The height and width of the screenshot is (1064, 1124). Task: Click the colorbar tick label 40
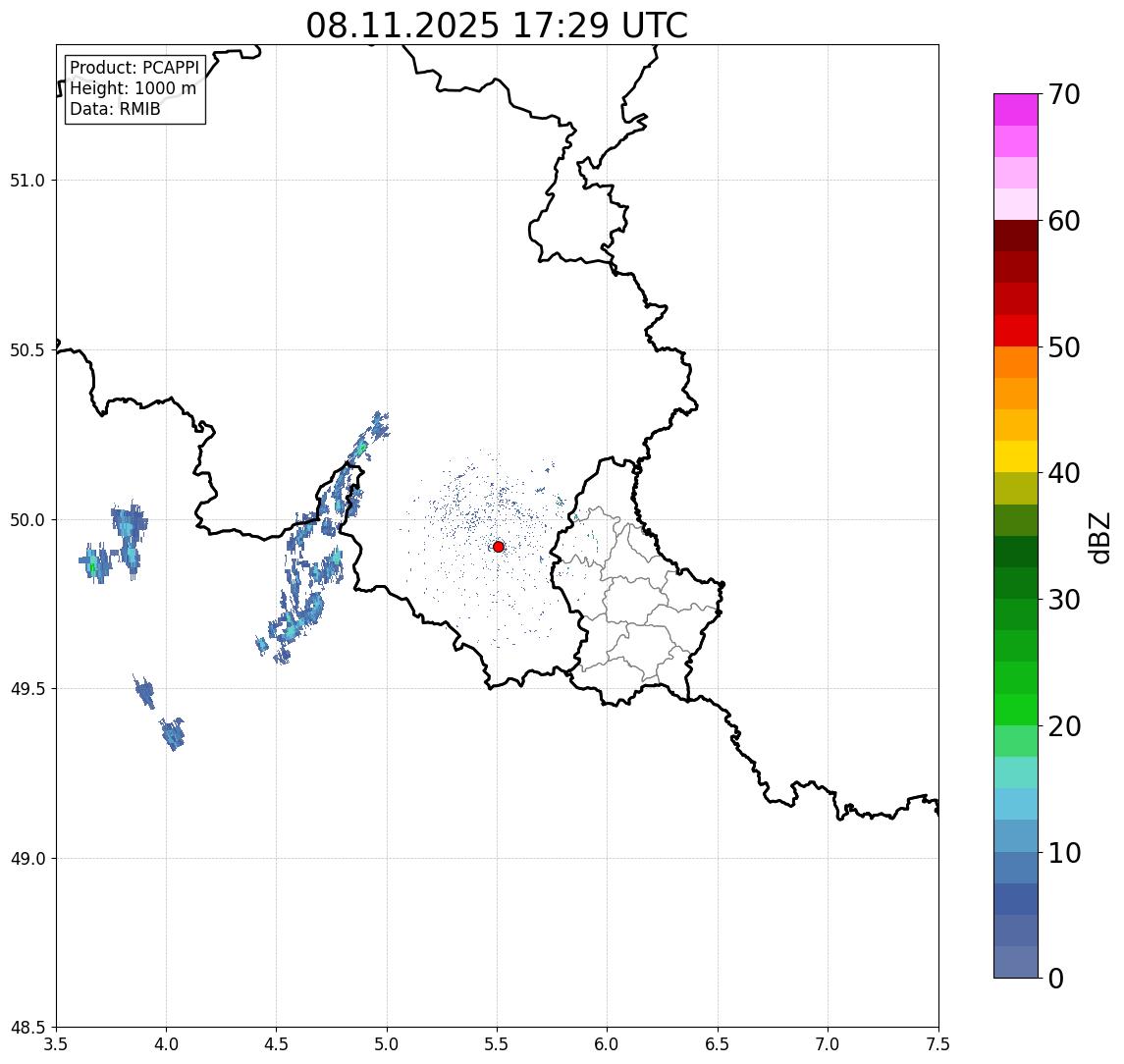pyautogui.click(x=1064, y=473)
